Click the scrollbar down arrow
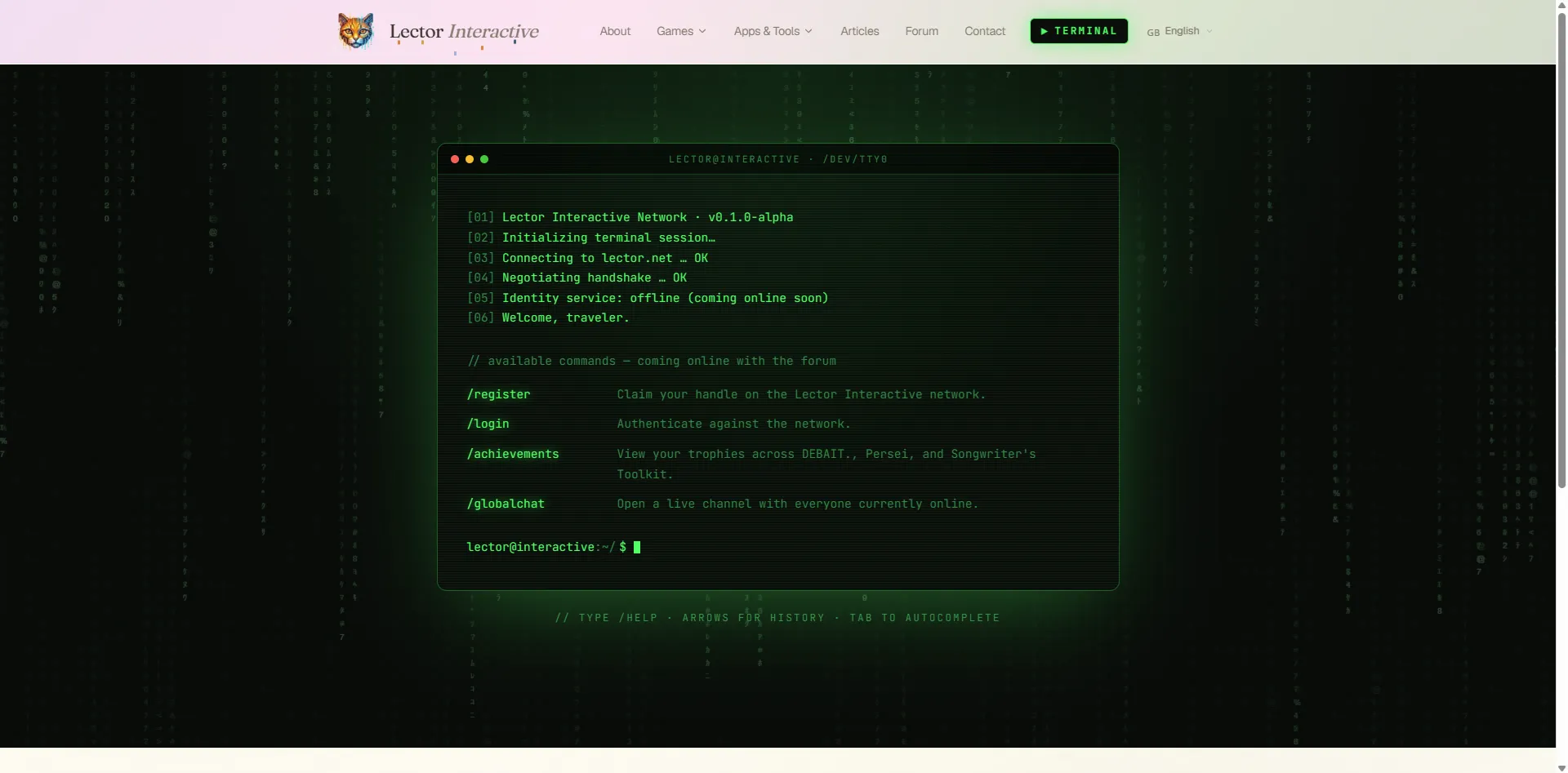Viewport: 1568px width, 773px height. pos(1561,767)
